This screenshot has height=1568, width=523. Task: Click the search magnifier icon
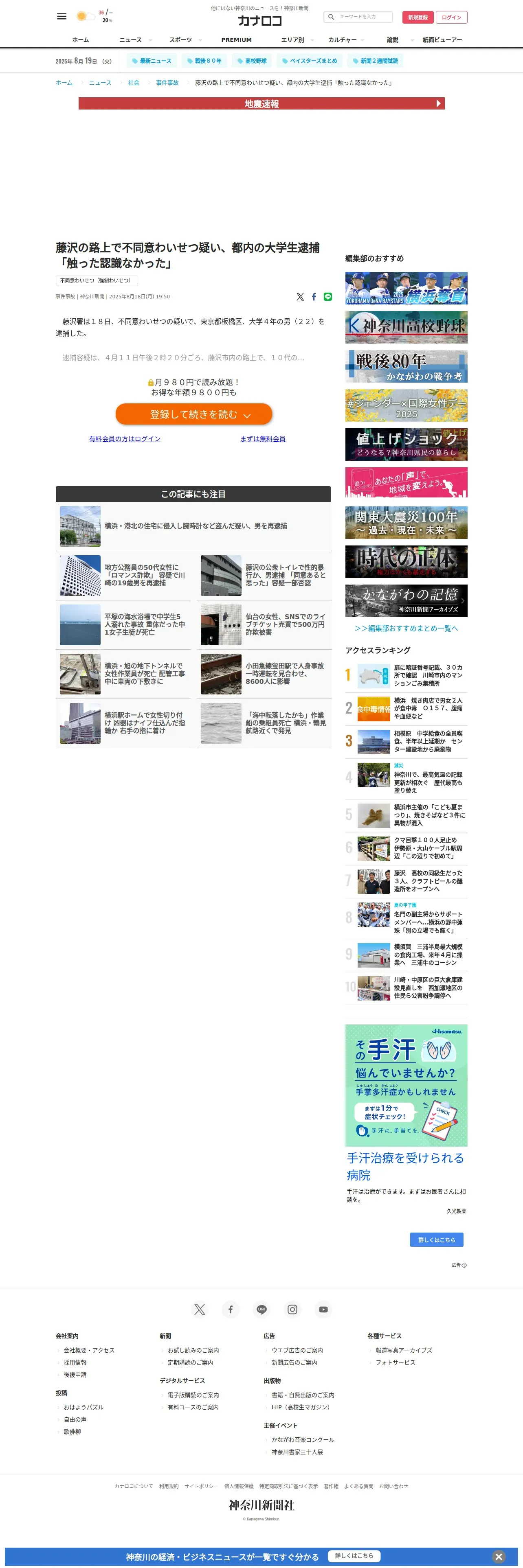(331, 17)
